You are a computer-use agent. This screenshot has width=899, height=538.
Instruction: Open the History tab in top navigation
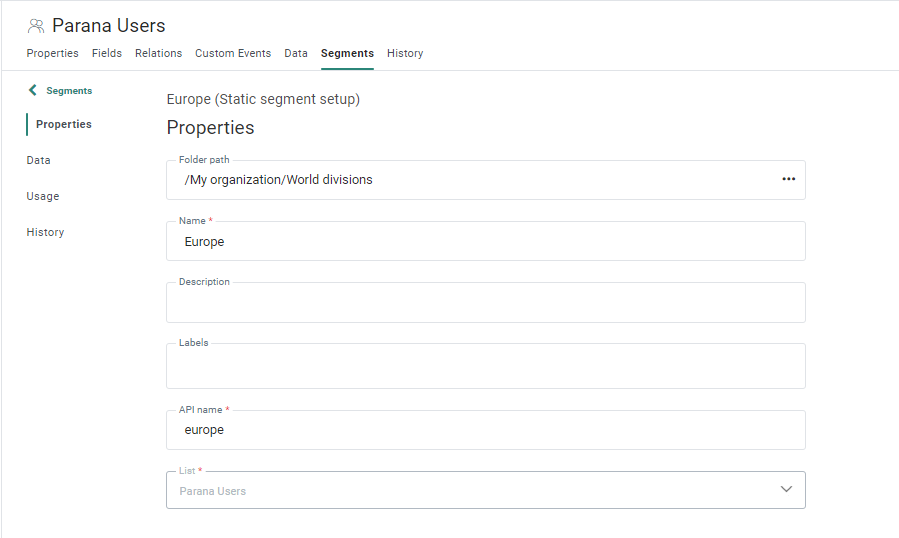pos(405,53)
